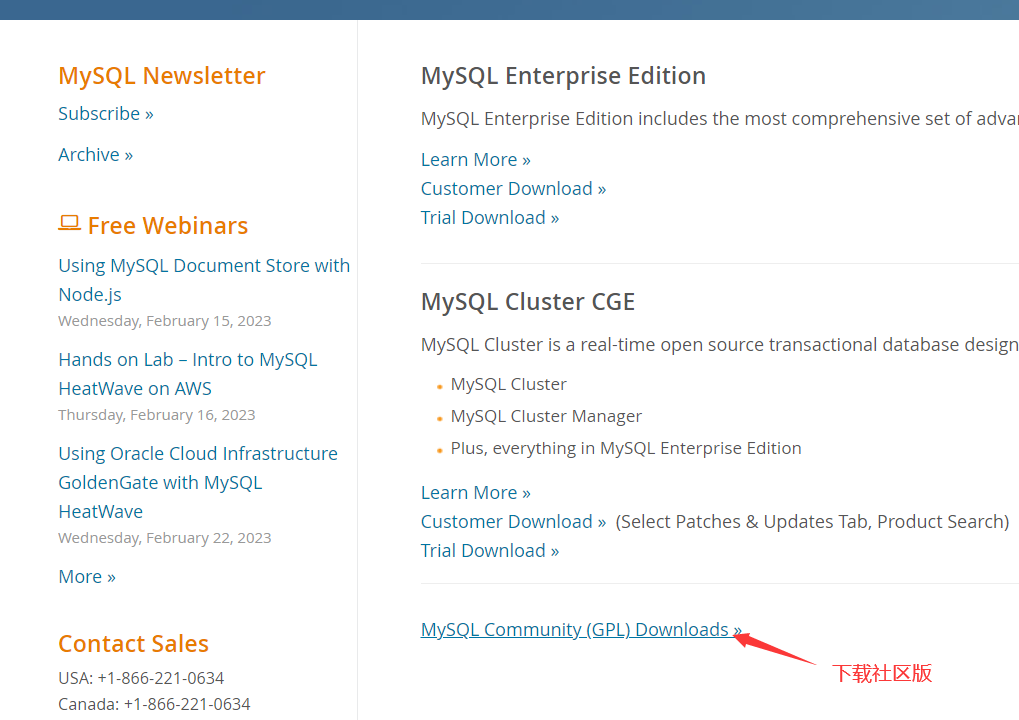Click the USA: +1-866-221-0634 phone number

tap(141, 678)
